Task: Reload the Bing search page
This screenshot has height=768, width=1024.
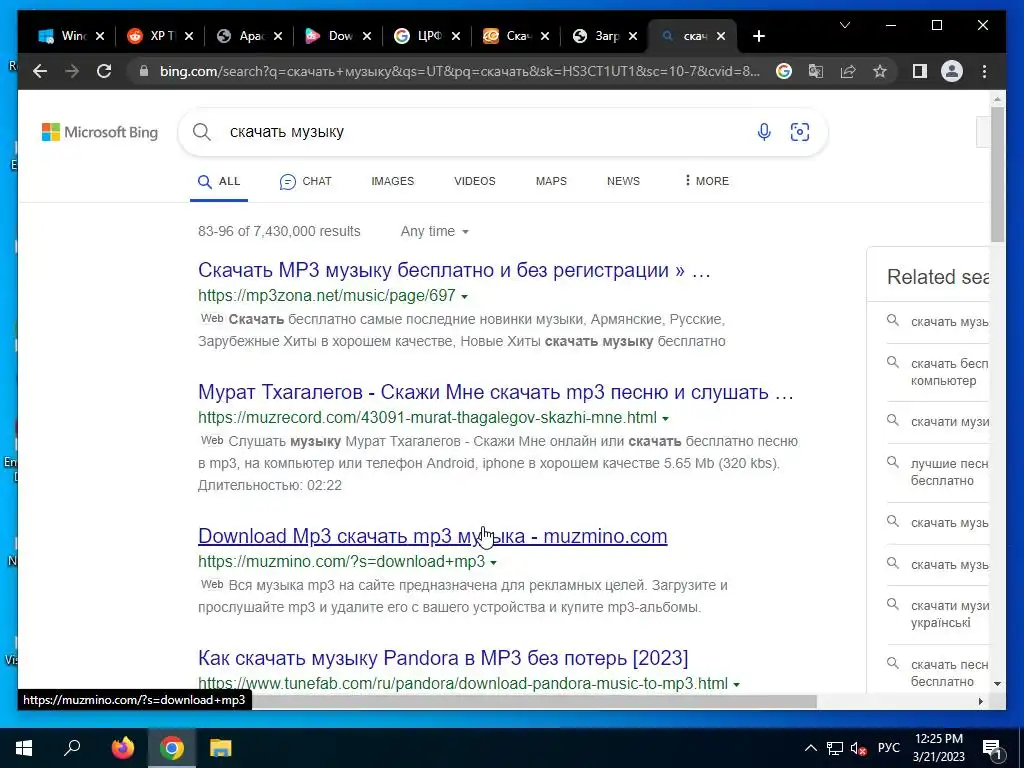Action: [x=104, y=71]
